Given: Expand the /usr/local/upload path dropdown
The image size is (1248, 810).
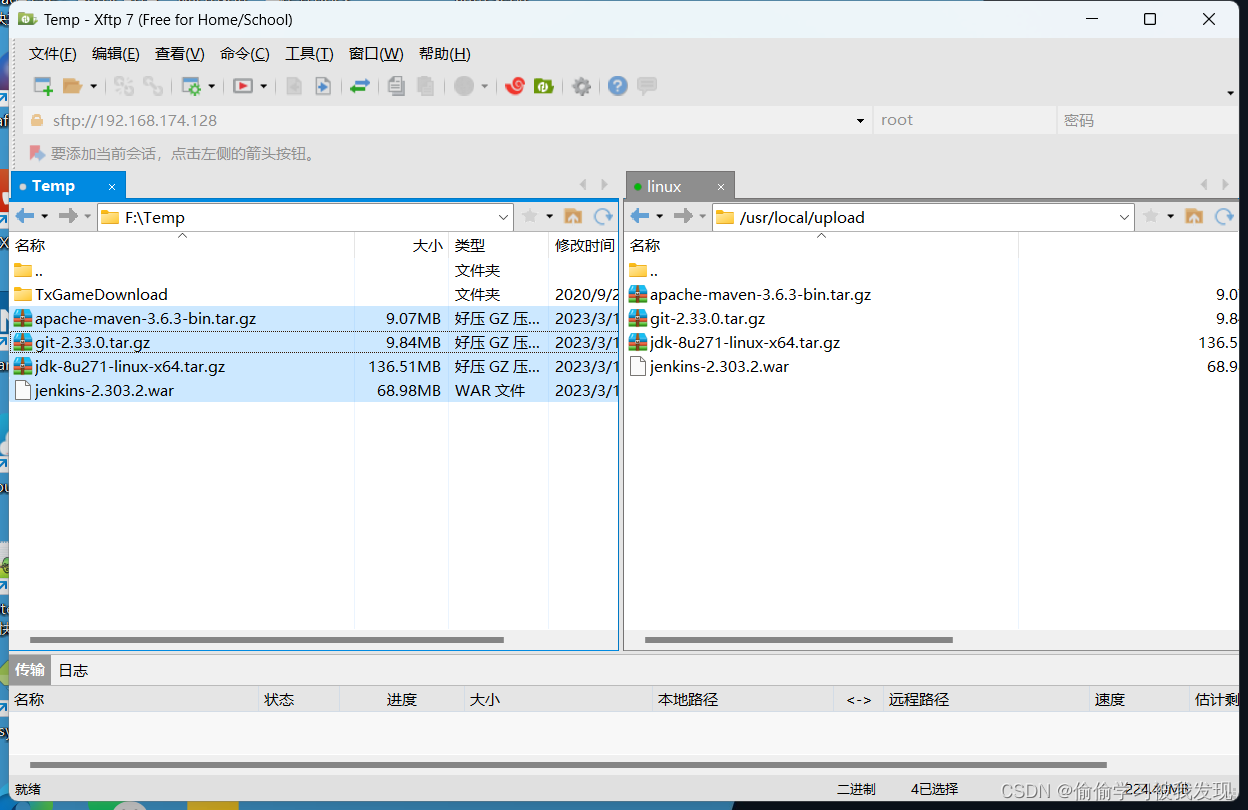Looking at the screenshot, I should [1124, 217].
